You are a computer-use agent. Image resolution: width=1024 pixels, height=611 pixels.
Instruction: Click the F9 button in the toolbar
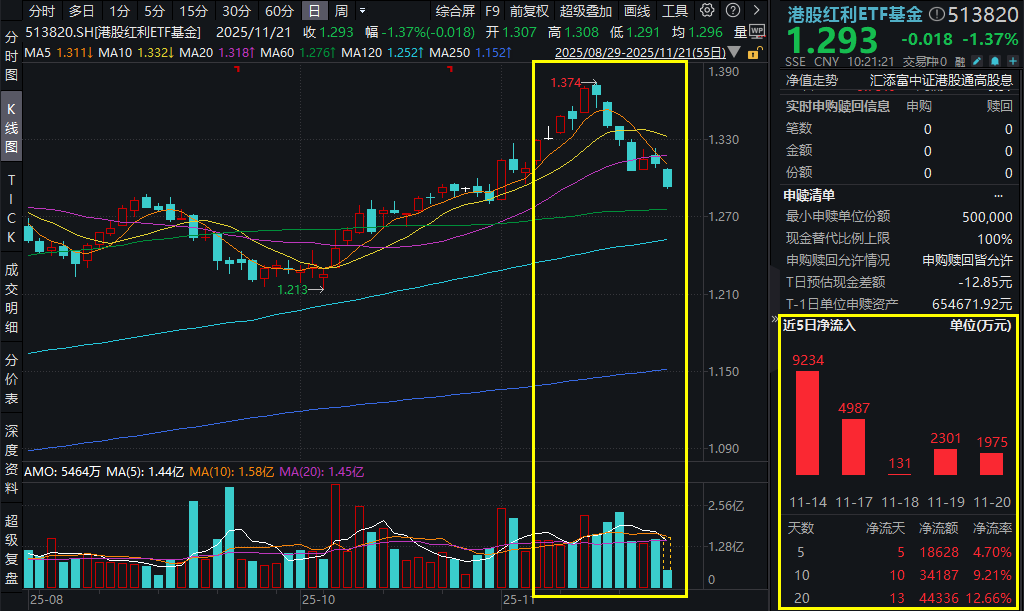tap(490, 11)
